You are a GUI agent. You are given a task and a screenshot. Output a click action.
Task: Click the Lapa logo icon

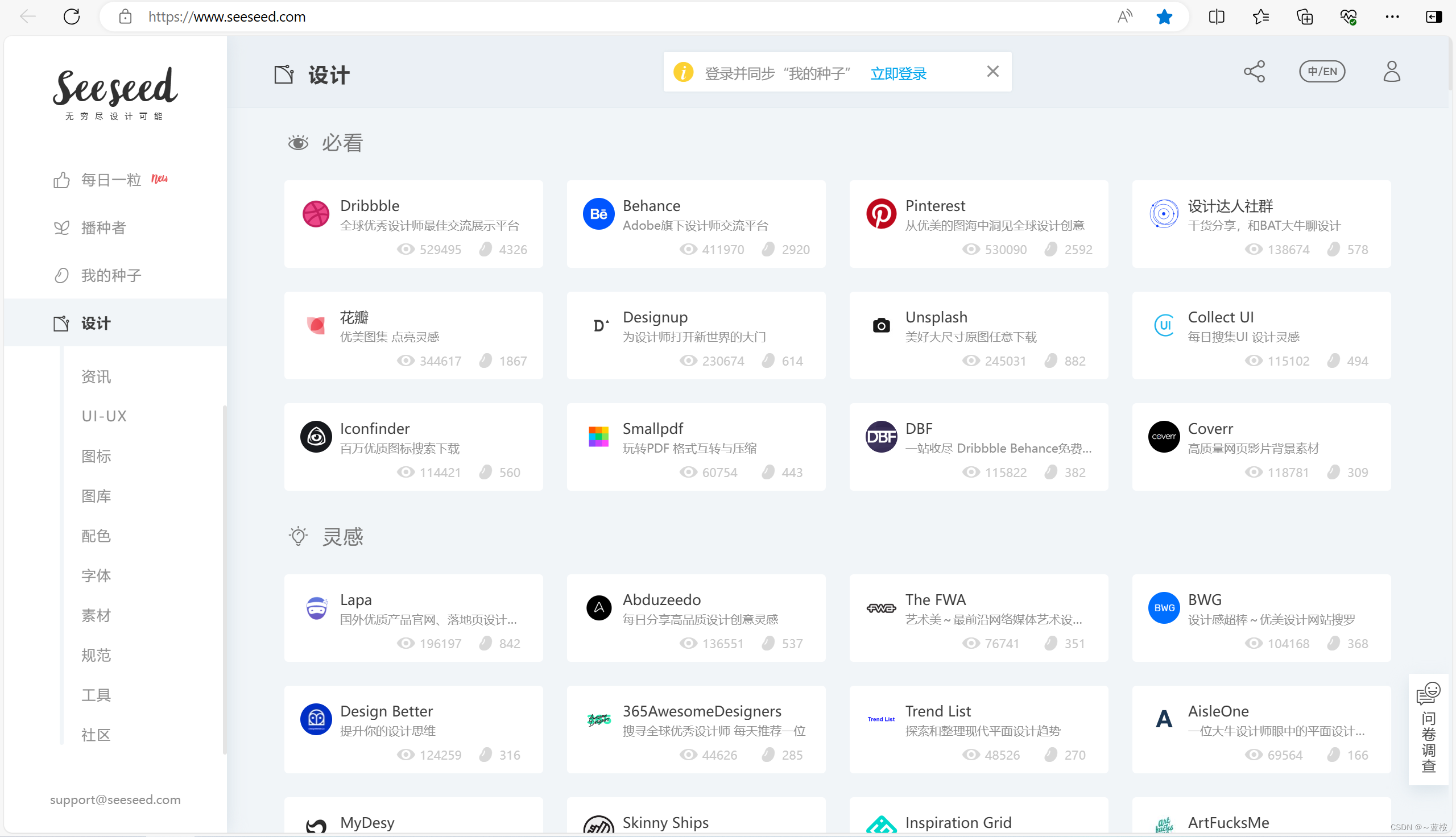316,608
